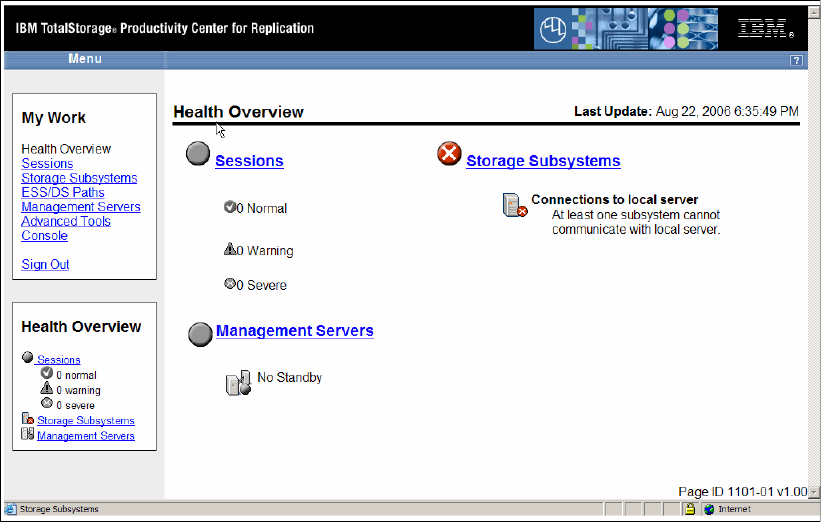Open the main Sessions heading link

pyautogui.click(x=249, y=161)
